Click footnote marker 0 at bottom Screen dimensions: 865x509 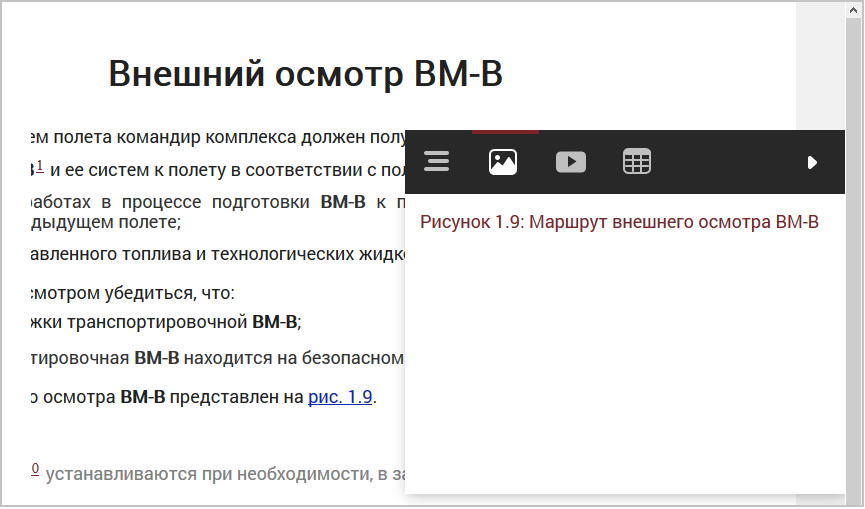[35, 469]
